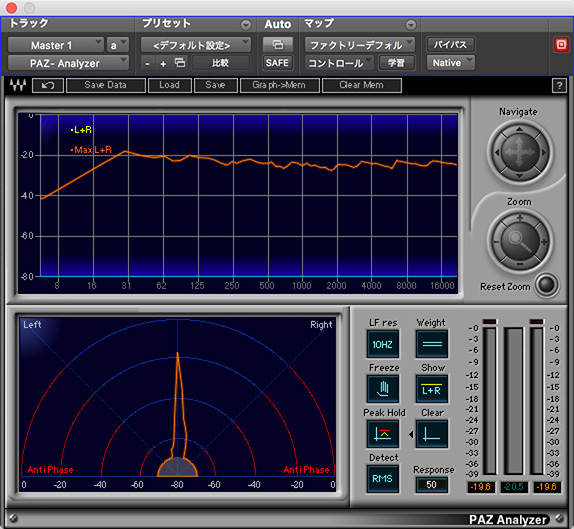
Task: Click the Undo arrow button
Action: click(x=48, y=85)
